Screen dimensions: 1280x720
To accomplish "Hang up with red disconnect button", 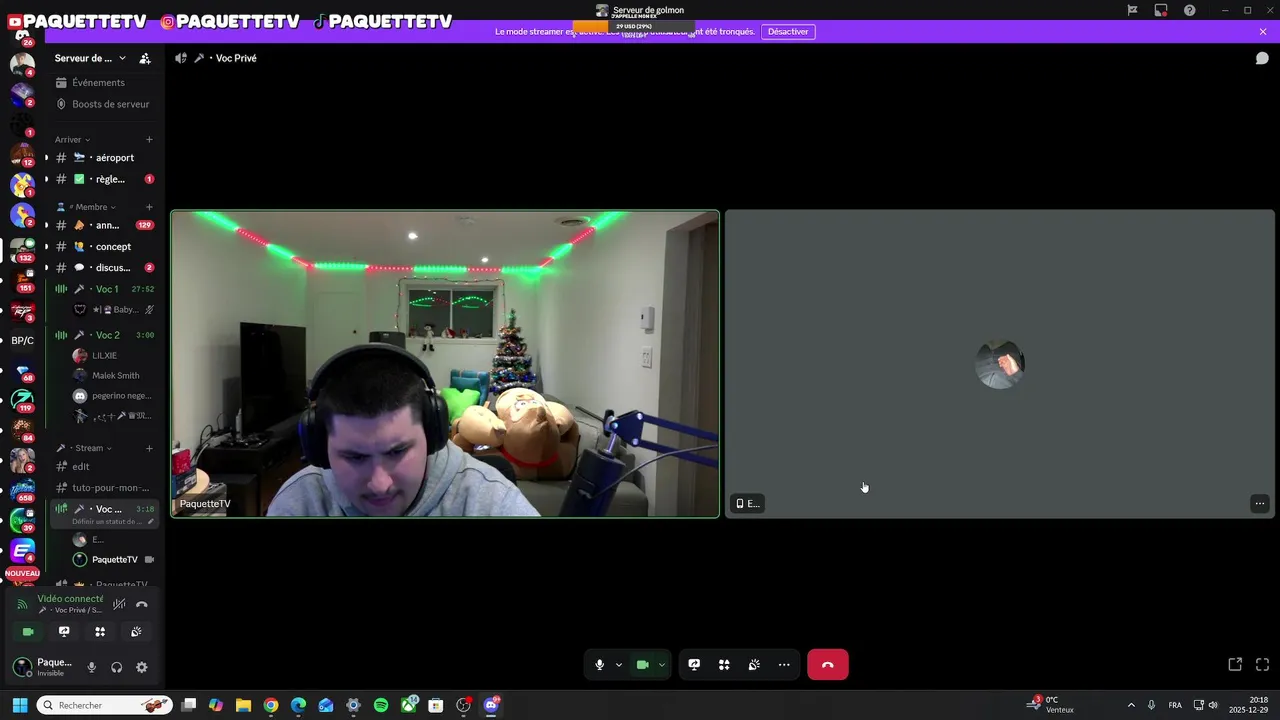I will 828,665.
